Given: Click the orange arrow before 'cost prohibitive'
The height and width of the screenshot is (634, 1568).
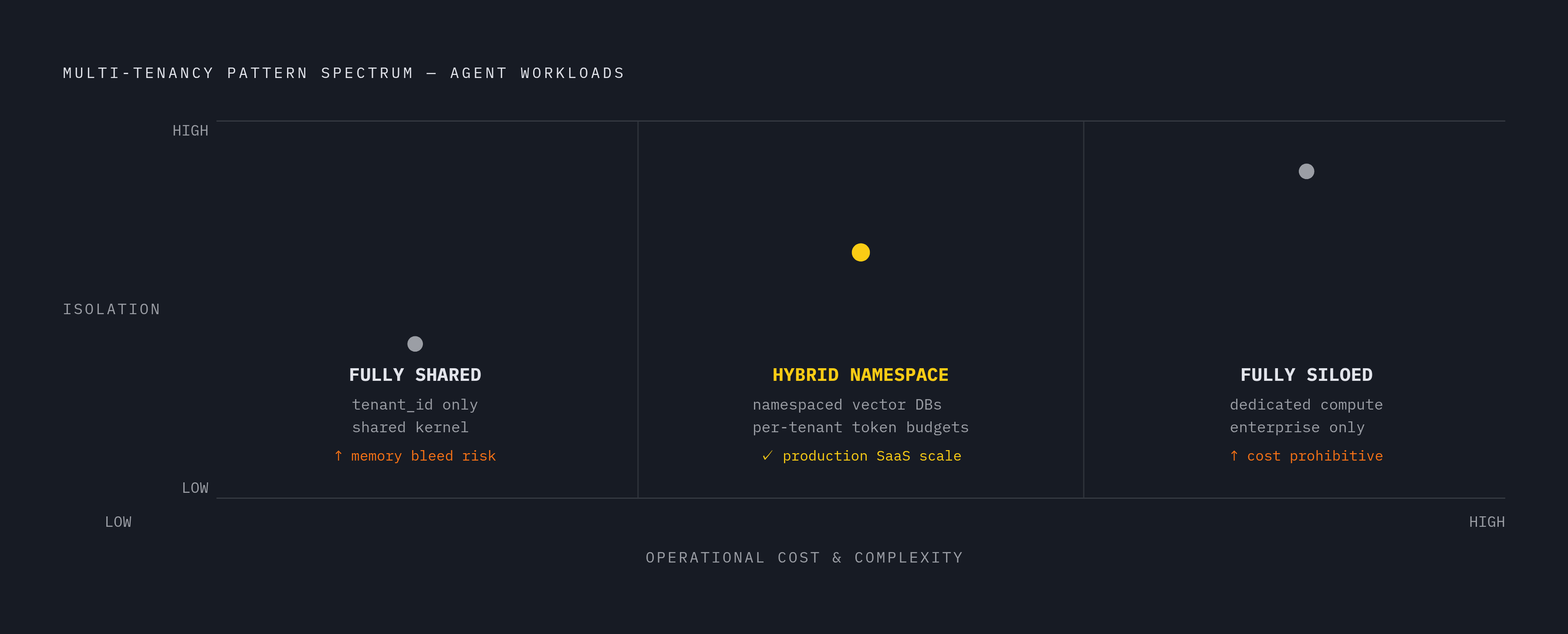Looking at the screenshot, I should coord(1234,455).
